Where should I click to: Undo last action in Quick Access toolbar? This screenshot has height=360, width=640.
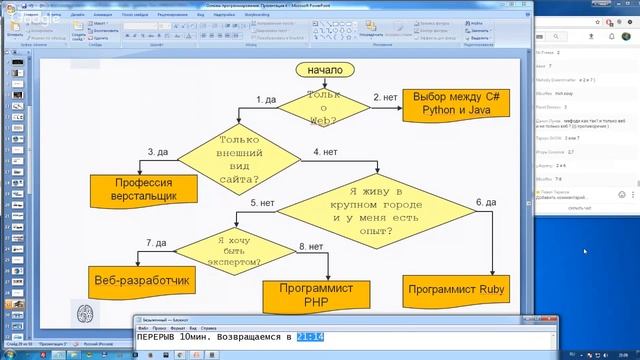(31, 6)
